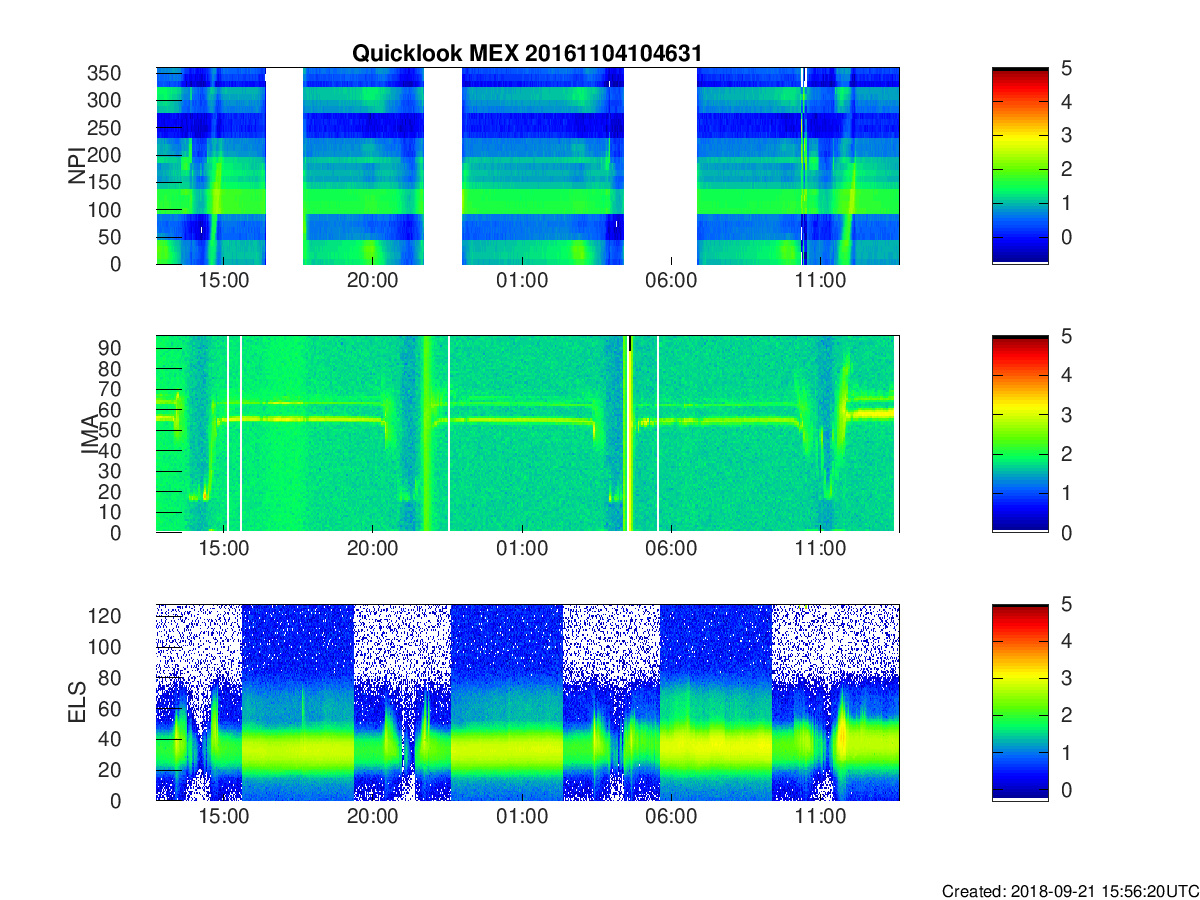Click the 11:00 time label under NPI panel

tap(820, 282)
